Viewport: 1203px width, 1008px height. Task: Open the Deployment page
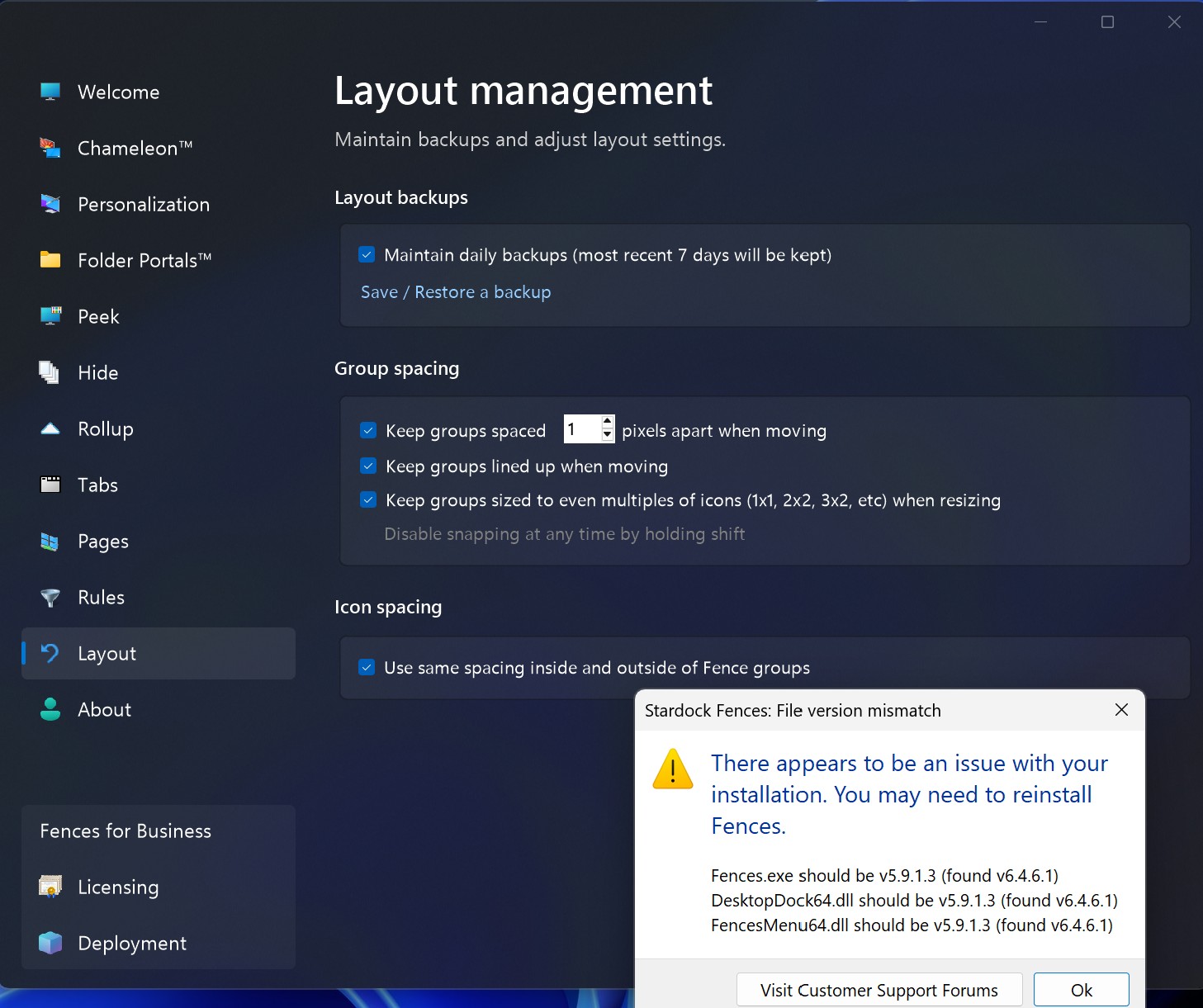159,943
